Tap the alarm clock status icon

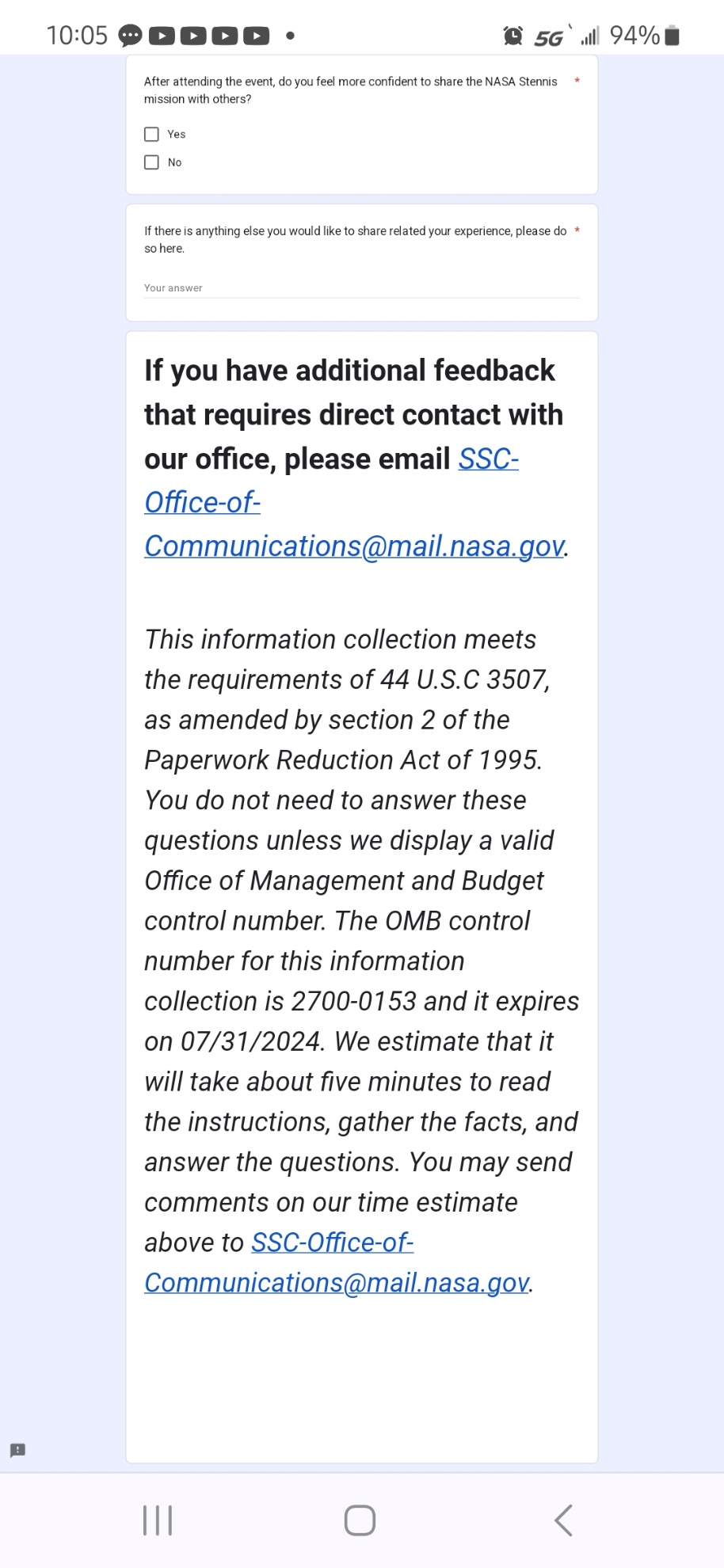pos(513,36)
